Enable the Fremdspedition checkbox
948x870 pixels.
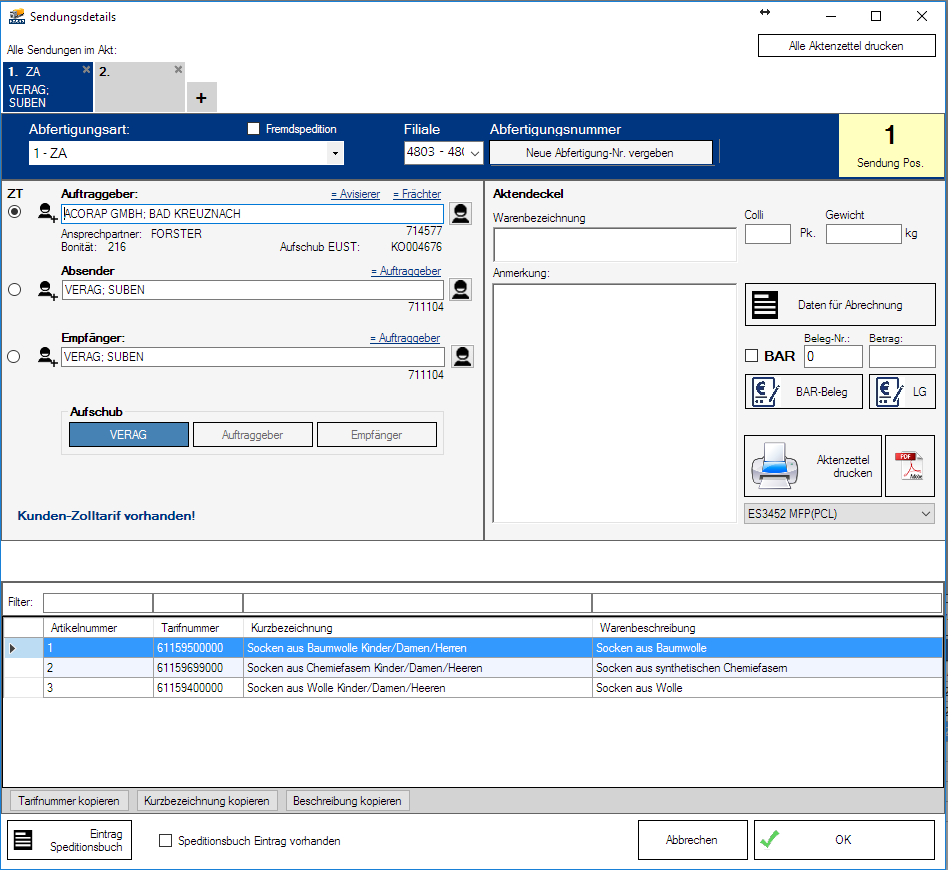pyautogui.click(x=253, y=129)
